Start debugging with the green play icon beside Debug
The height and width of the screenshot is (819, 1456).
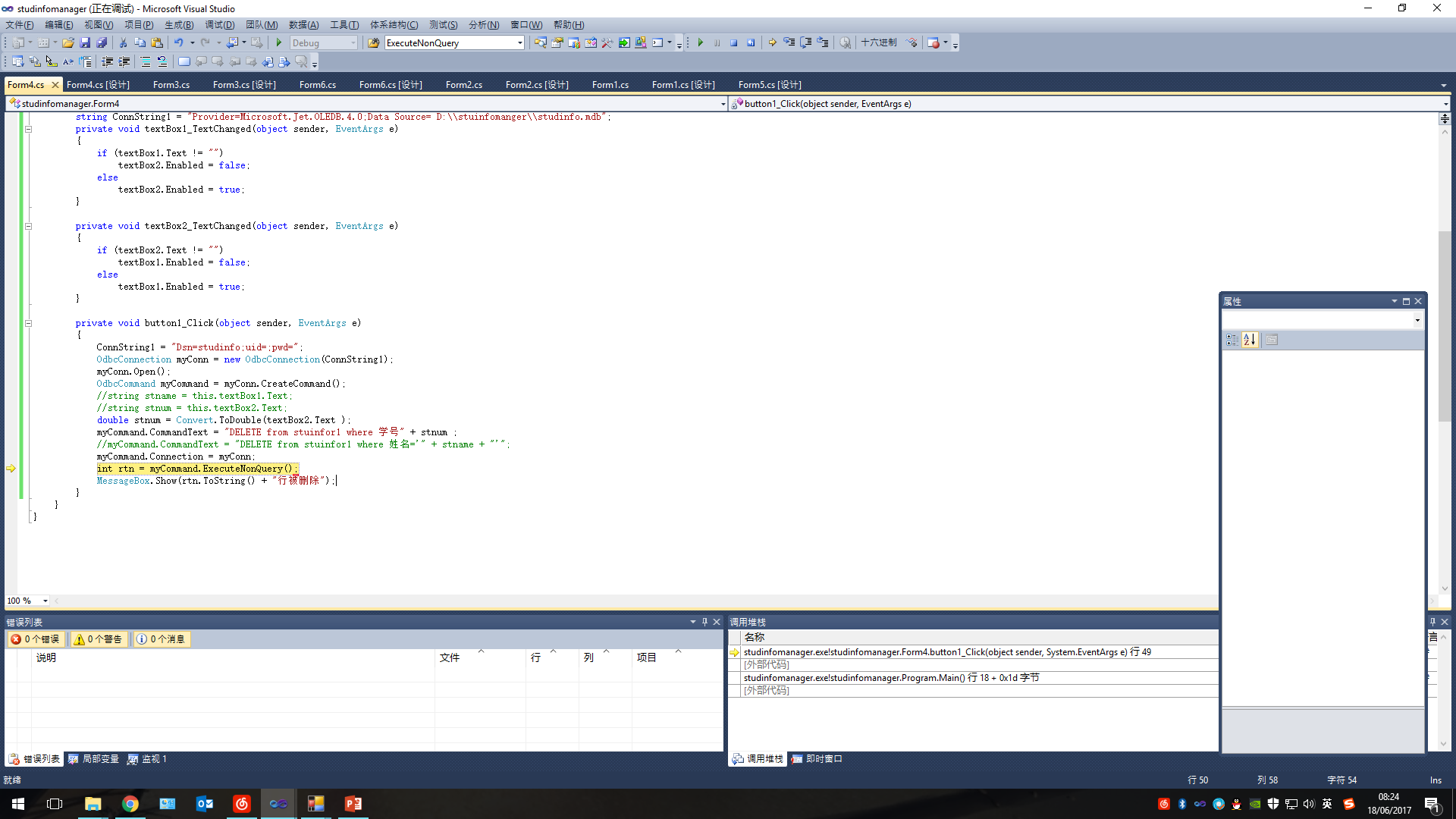click(x=279, y=43)
